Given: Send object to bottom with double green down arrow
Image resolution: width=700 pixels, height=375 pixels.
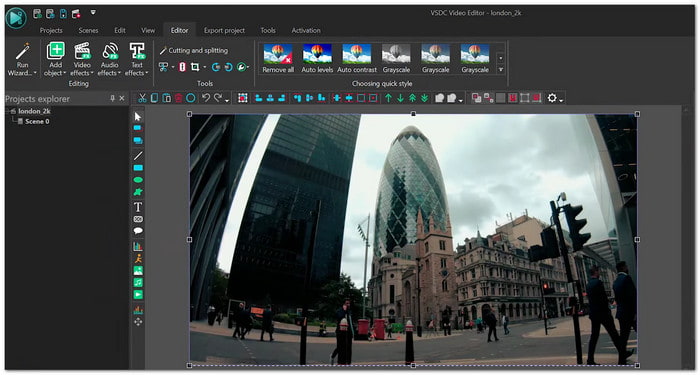Looking at the screenshot, I should (425, 98).
